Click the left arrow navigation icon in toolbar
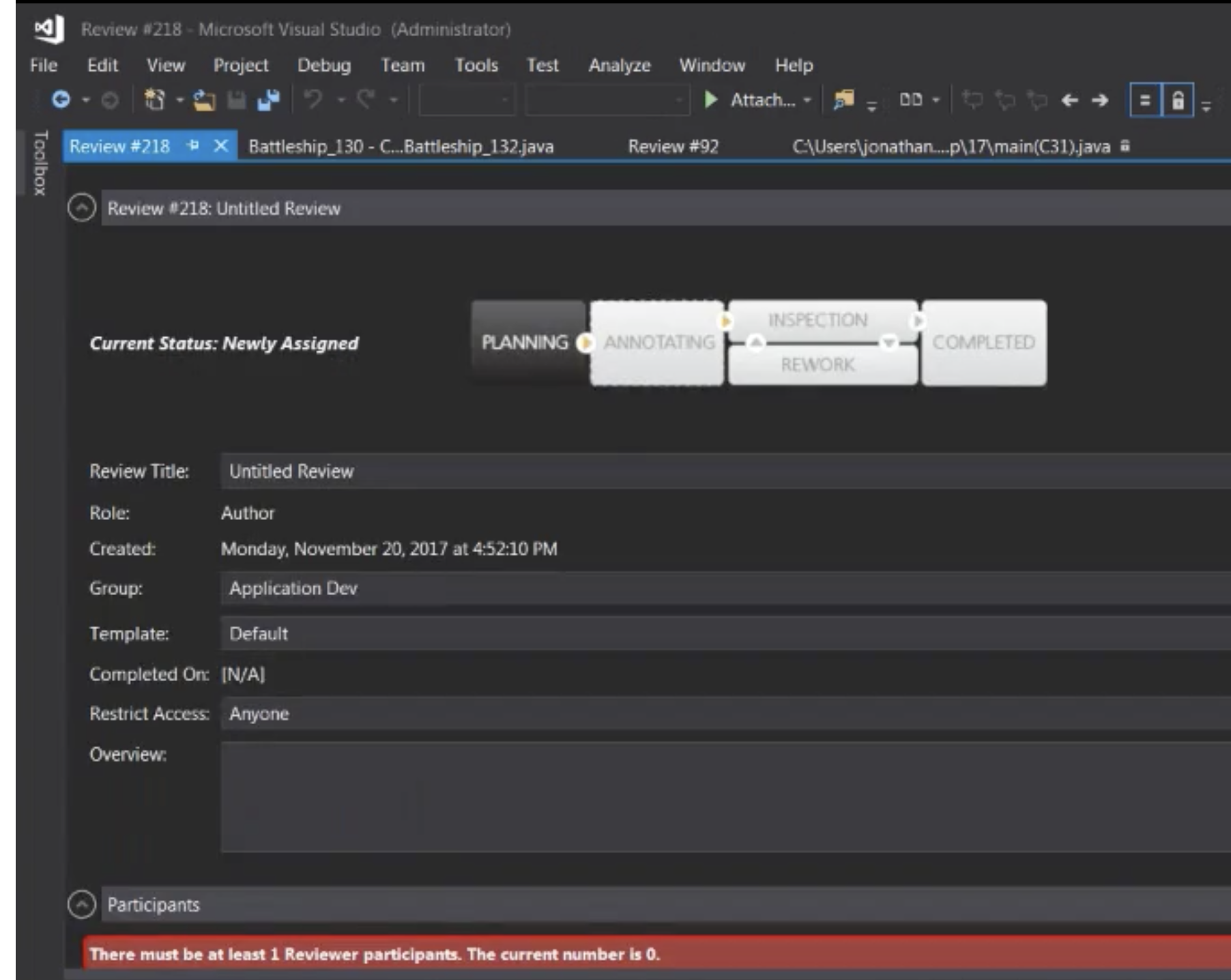 (x=1070, y=100)
